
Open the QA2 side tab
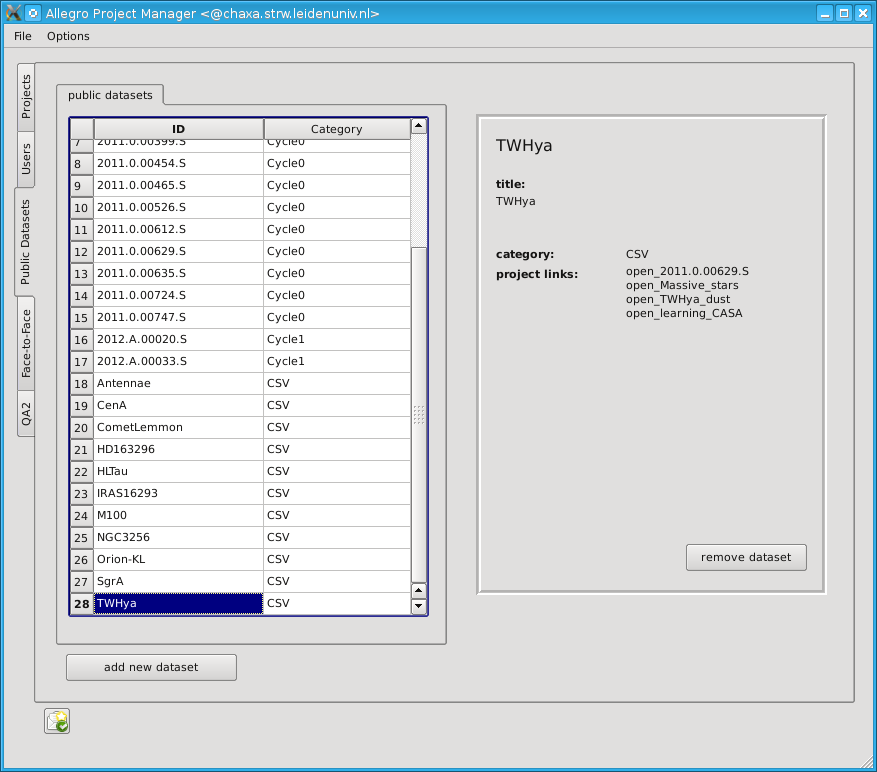pos(26,414)
